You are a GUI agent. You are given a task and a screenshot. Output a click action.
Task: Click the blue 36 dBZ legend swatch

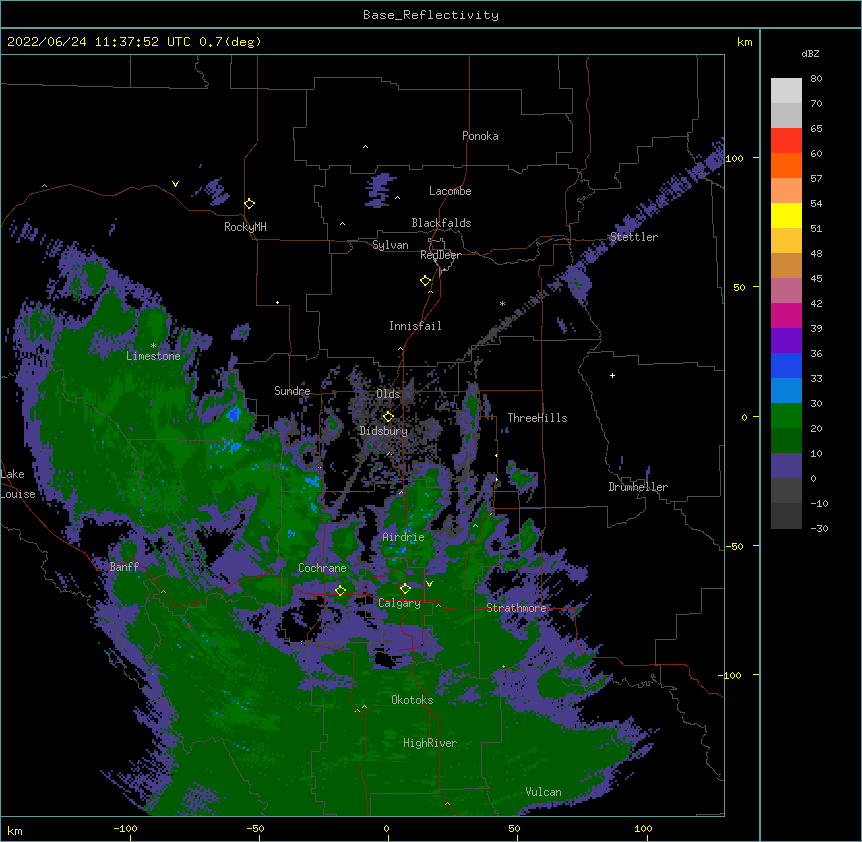(x=786, y=365)
